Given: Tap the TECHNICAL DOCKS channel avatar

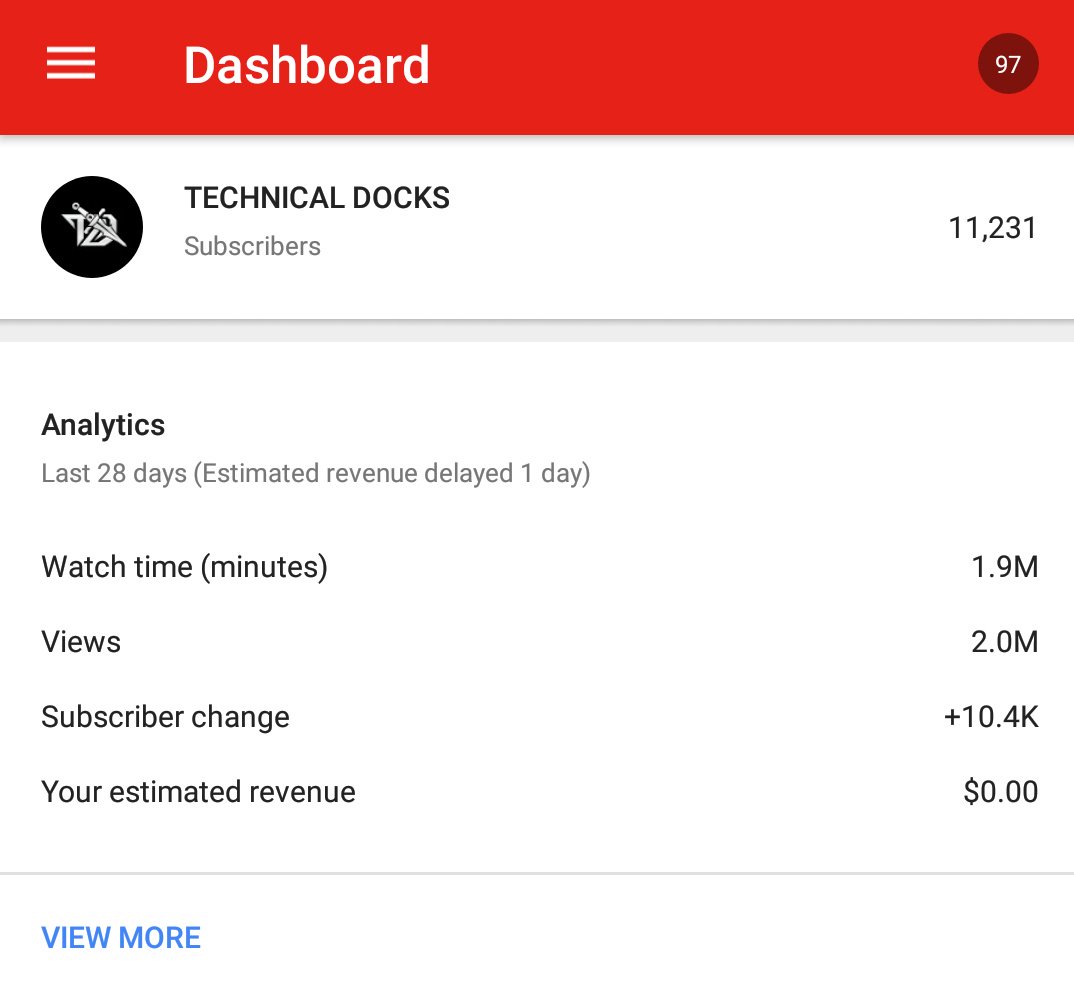Looking at the screenshot, I should pyautogui.click(x=92, y=227).
